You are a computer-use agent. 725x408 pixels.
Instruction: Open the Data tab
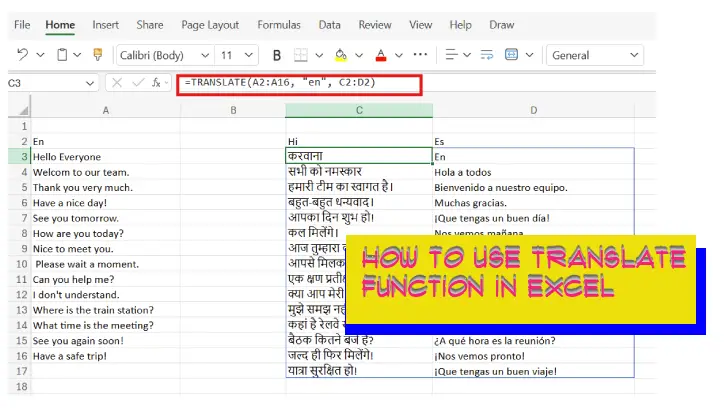(x=330, y=25)
